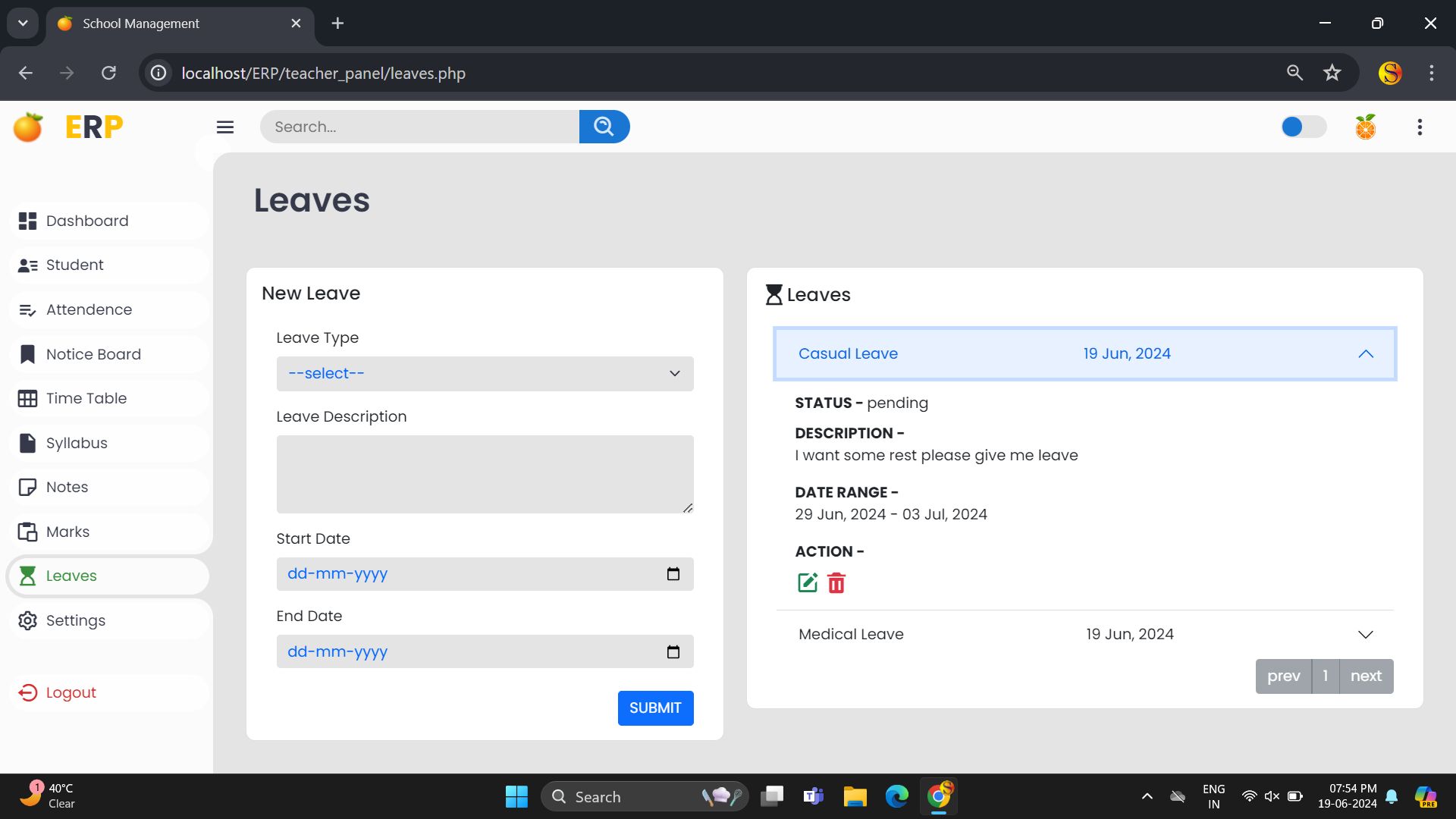This screenshot has width=1456, height=819.
Task: Click the red delete leave trash icon
Action: [x=836, y=582]
